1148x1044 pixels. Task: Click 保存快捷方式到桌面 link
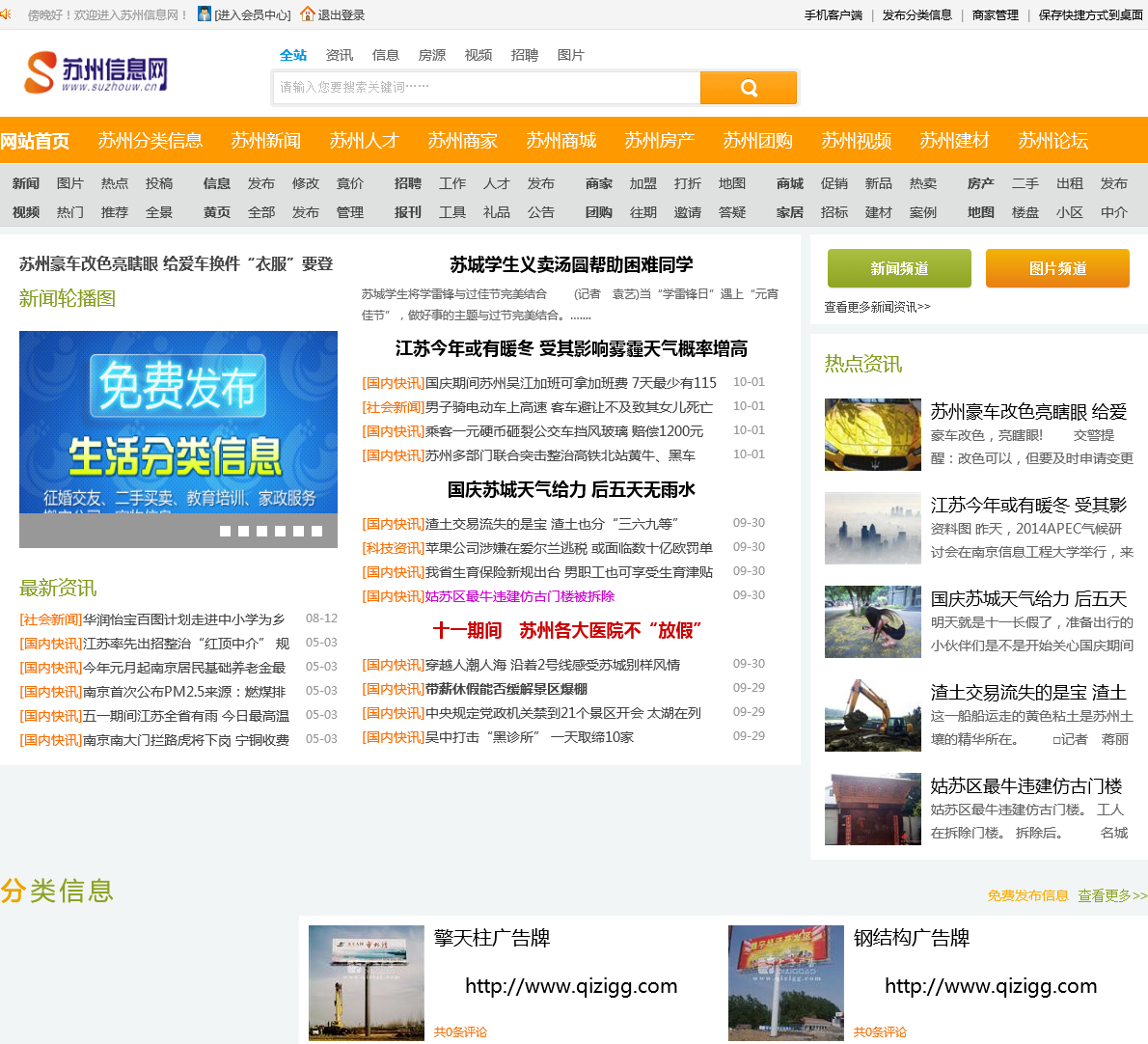coord(1090,14)
